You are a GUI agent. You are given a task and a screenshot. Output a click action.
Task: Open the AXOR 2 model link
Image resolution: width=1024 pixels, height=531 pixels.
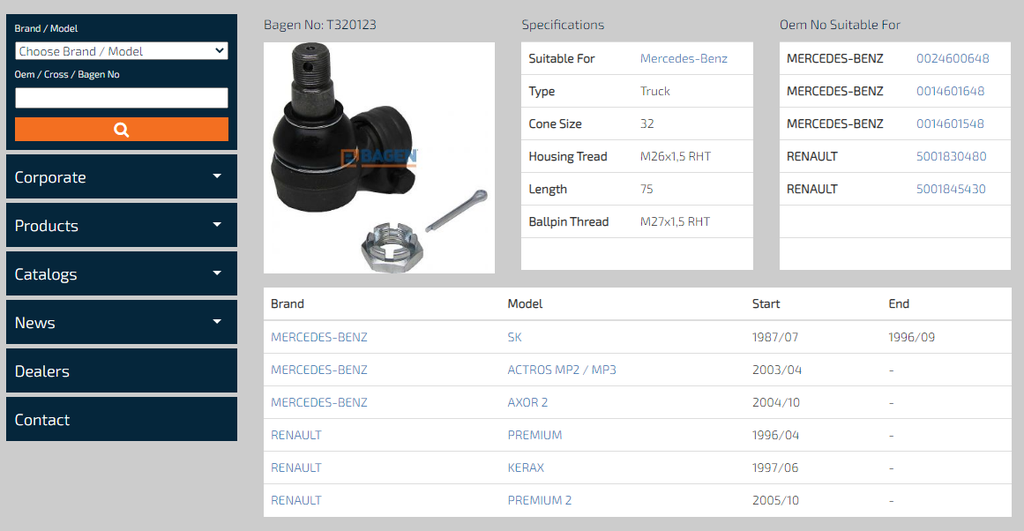pyautogui.click(x=528, y=402)
